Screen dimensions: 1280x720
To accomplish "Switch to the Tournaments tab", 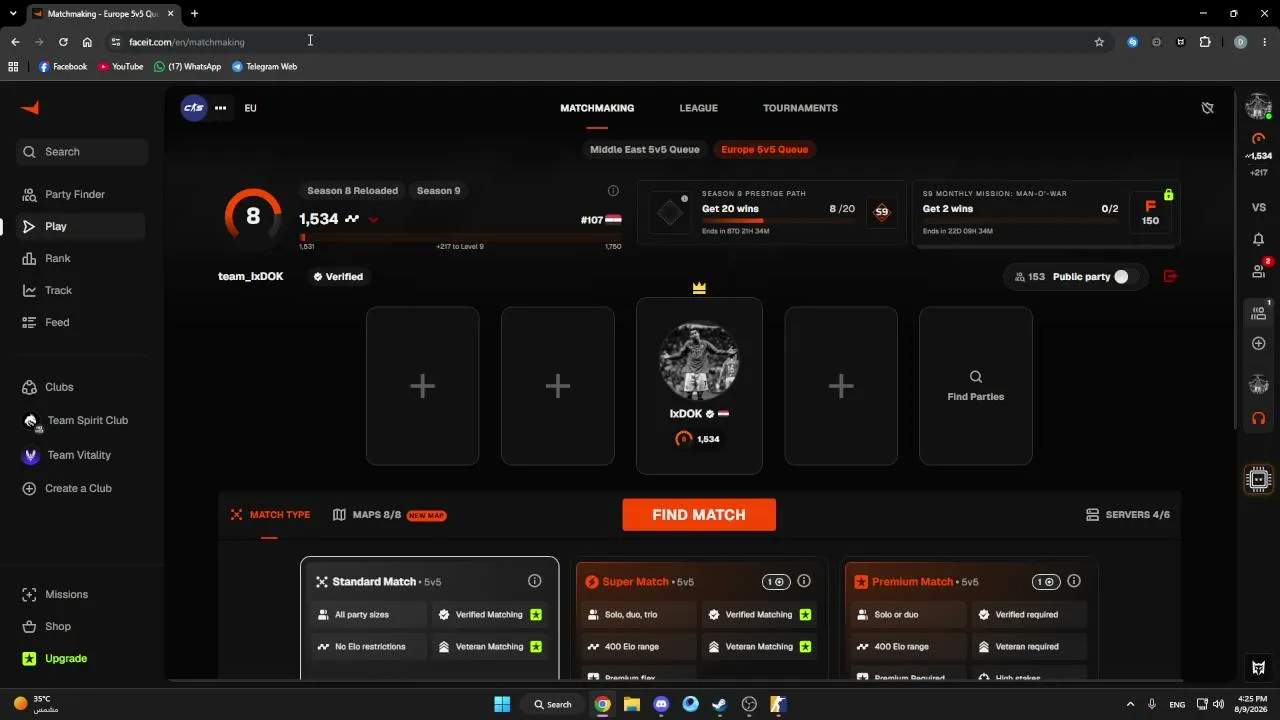I will click(800, 108).
